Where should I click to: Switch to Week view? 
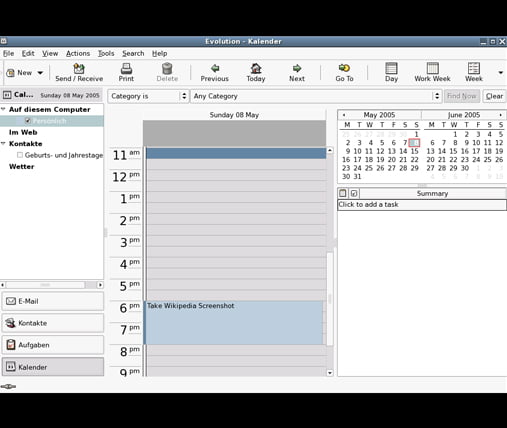474,68
